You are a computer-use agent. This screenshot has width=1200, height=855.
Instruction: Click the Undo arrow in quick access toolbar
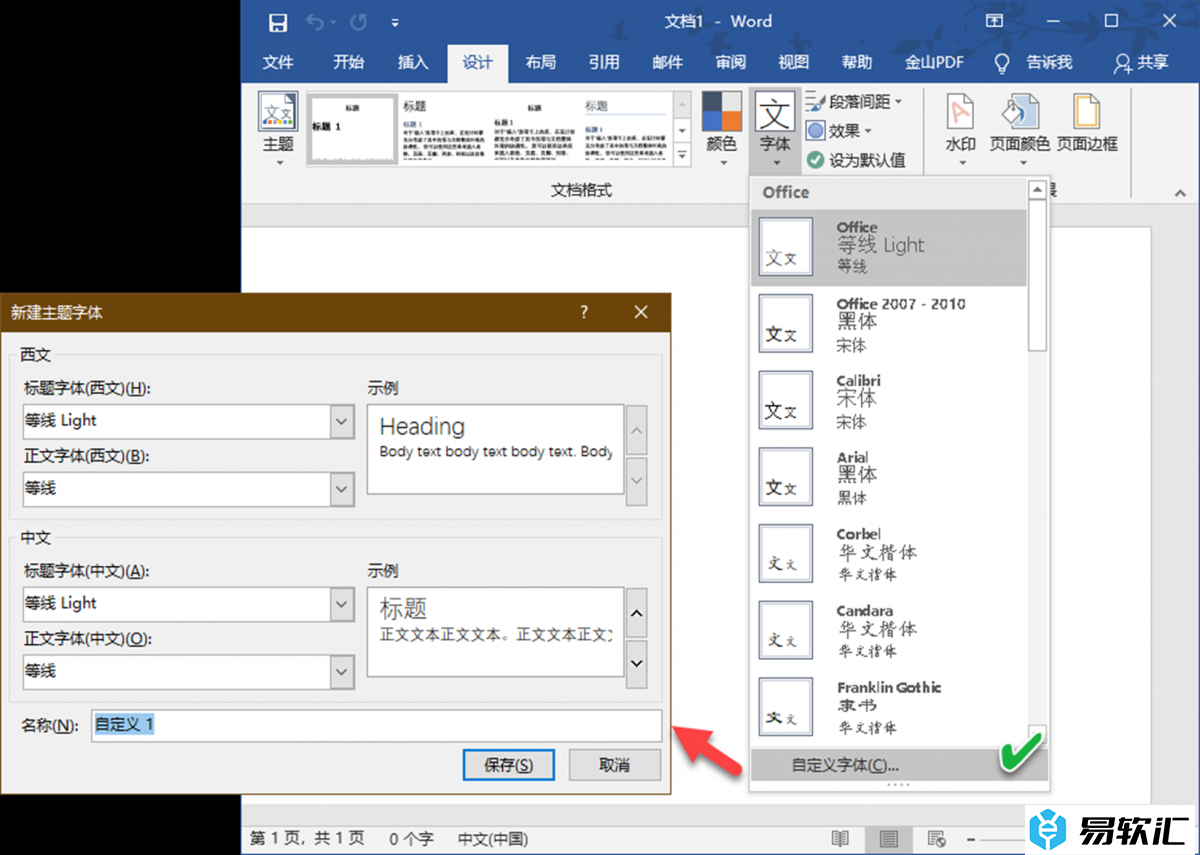click(315, 22)
